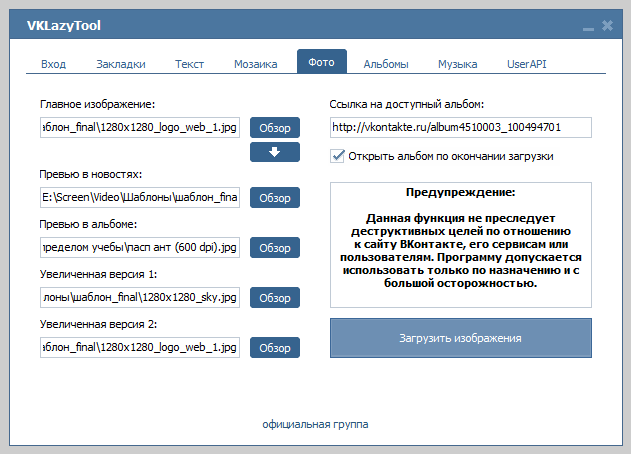Click the down-arrow copy button

(275, 152)
